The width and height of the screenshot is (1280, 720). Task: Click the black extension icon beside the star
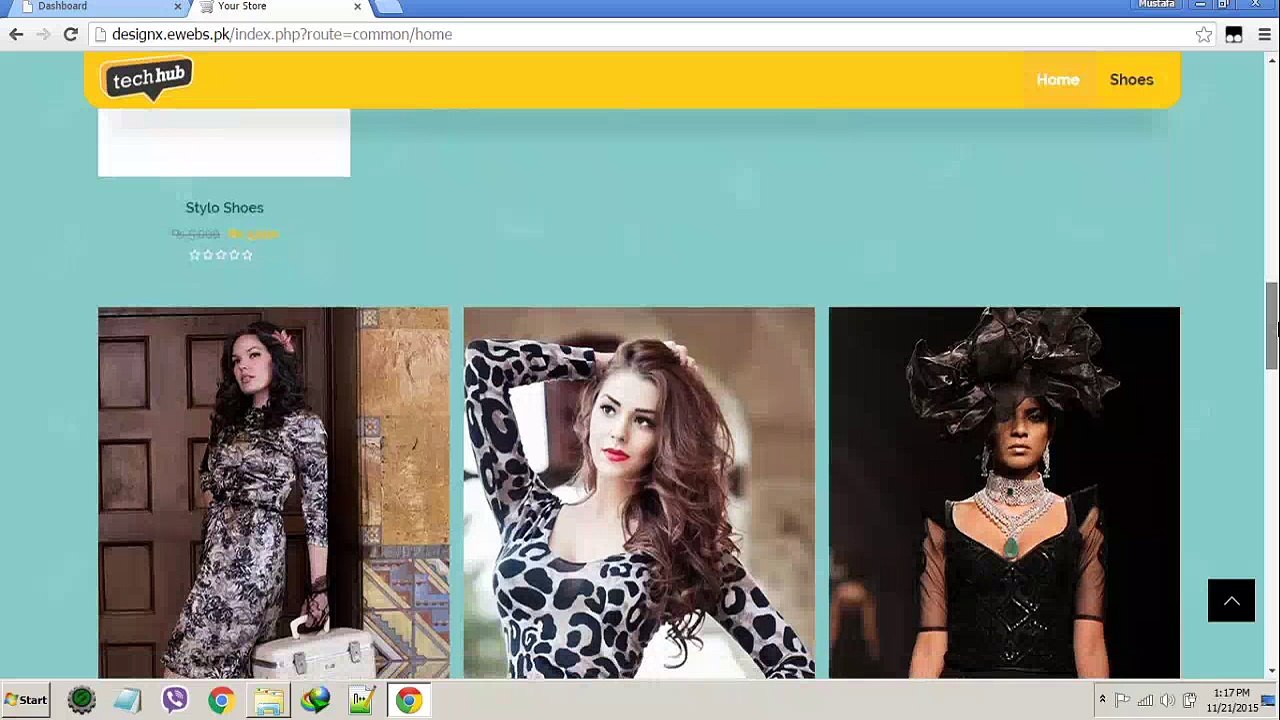tap(1234, 35)
